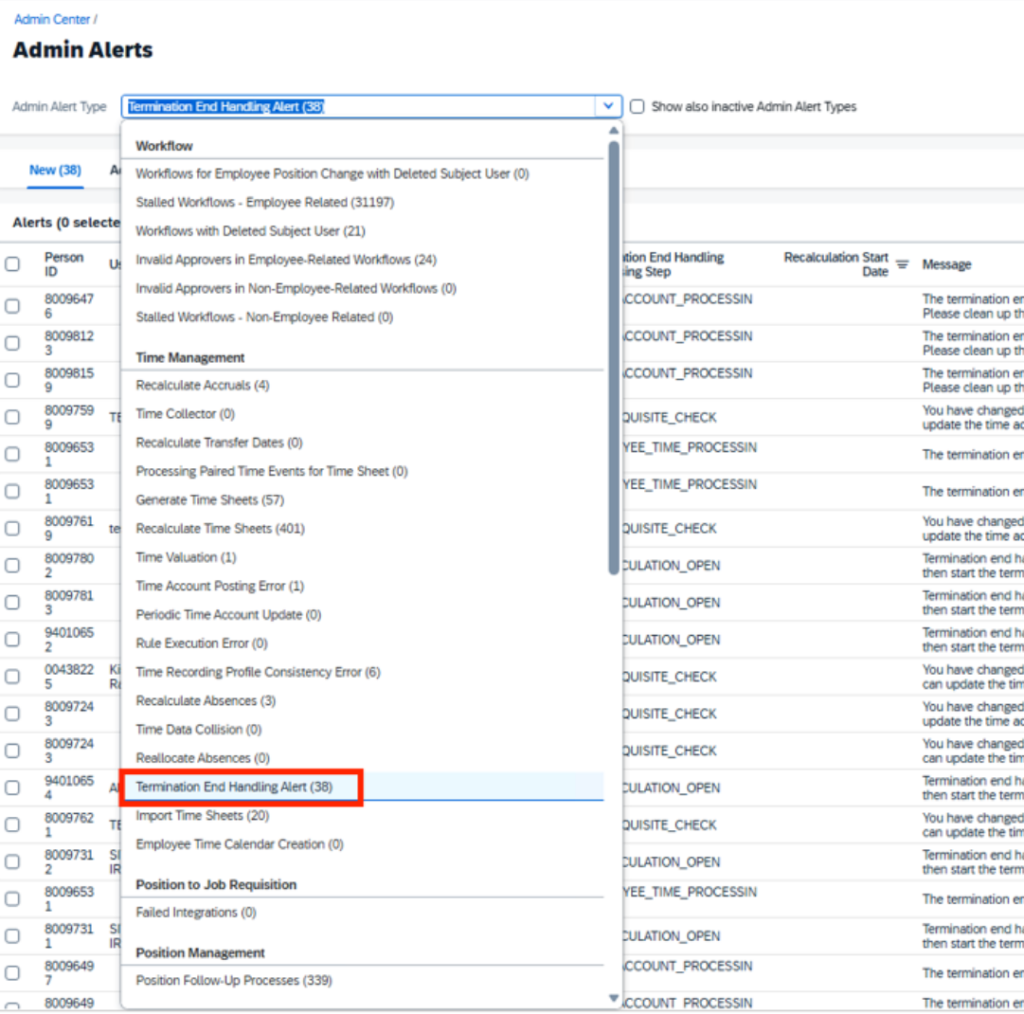Click the Recalculation Start Date column header
The image size is (1024, 1014).
836,264
